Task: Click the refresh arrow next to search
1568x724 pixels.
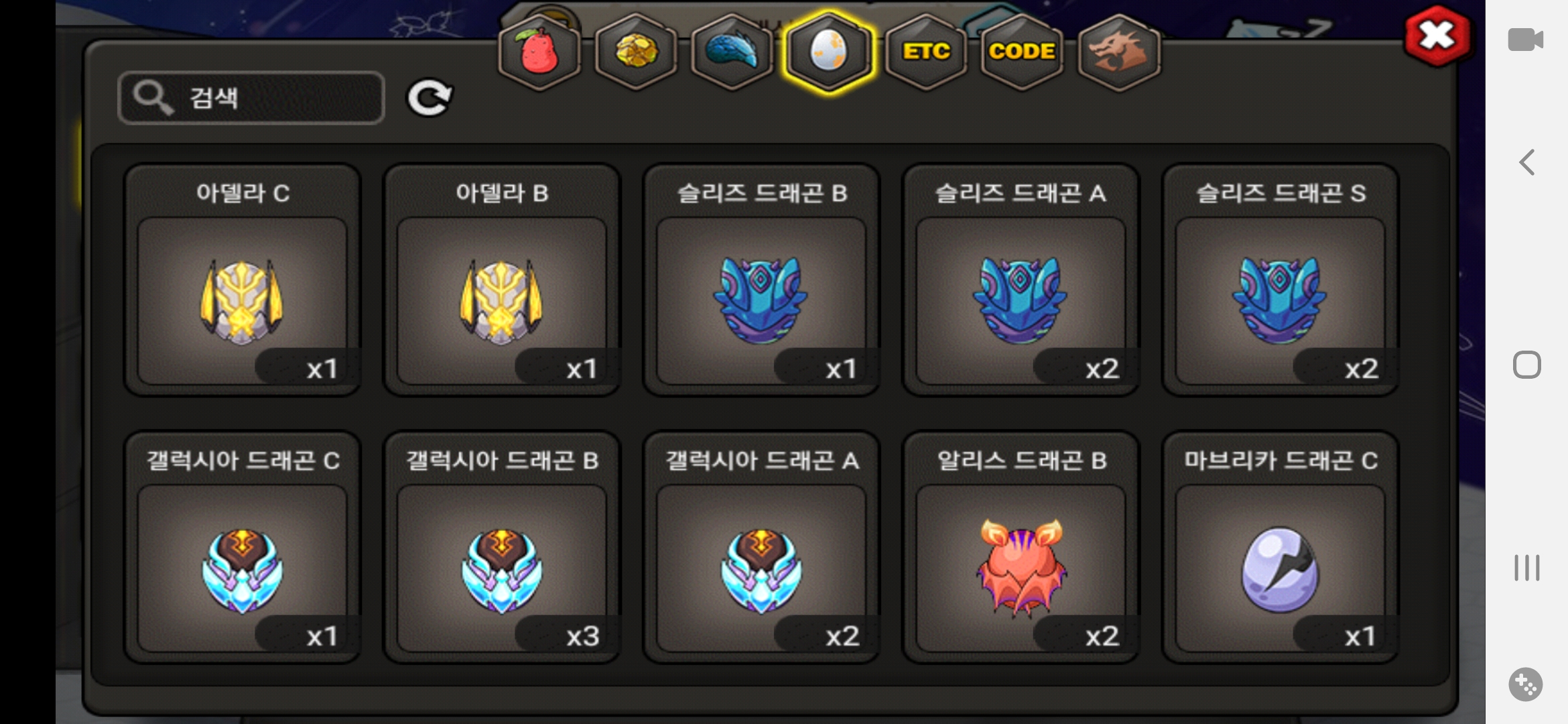Action: [430, 99]
